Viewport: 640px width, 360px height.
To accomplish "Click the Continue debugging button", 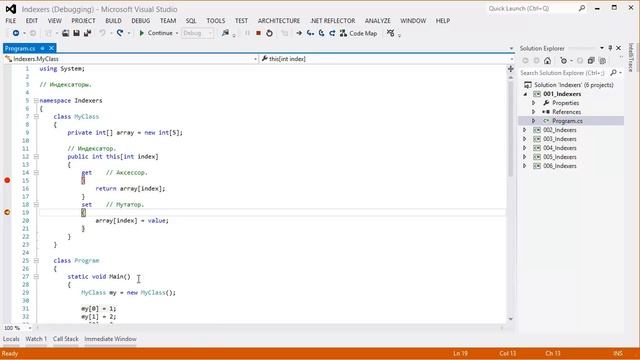I will (x=156, y=33).
